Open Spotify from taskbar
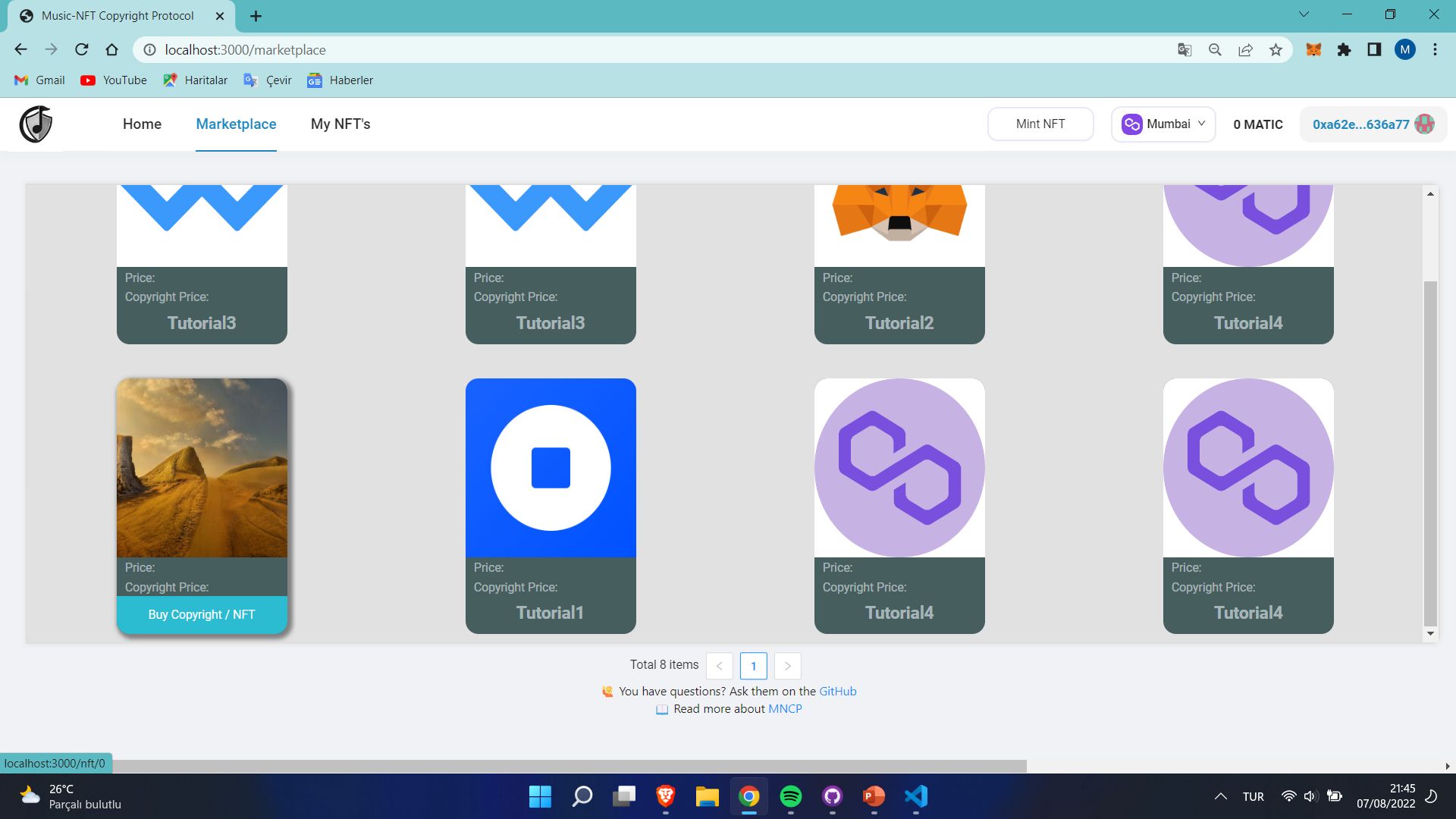The image size is (1456, 819). (790, 796)
